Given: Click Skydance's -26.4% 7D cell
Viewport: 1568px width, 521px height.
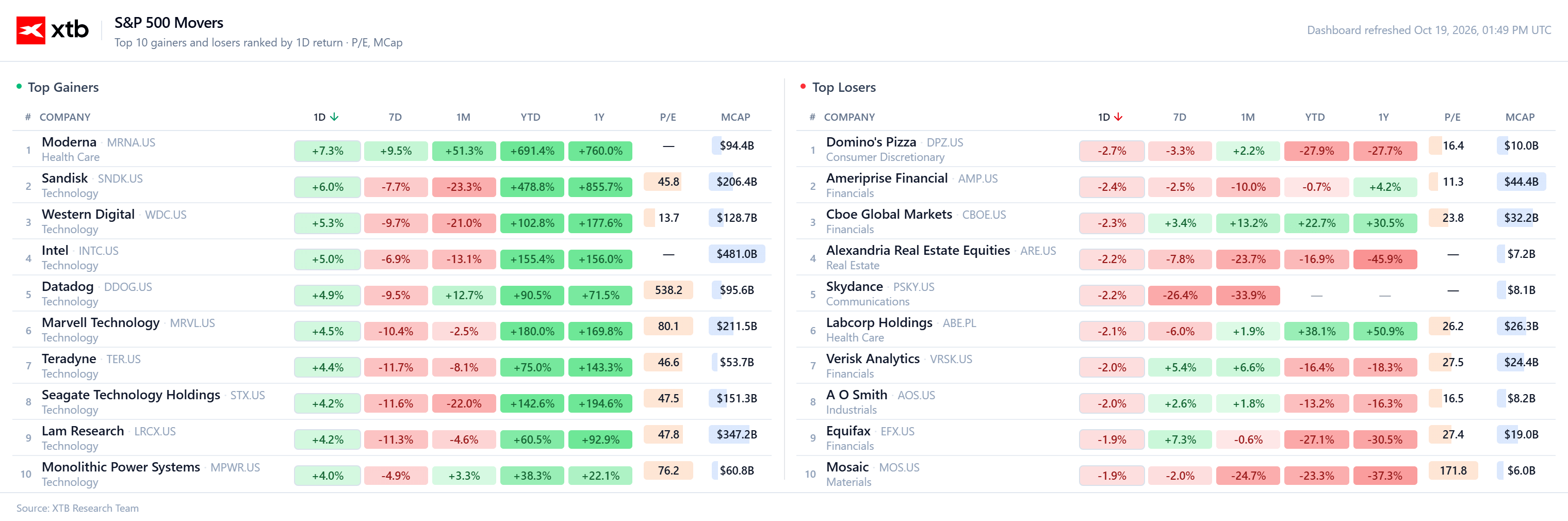Looking at the screenshot, I should (x=1180, y=295).
